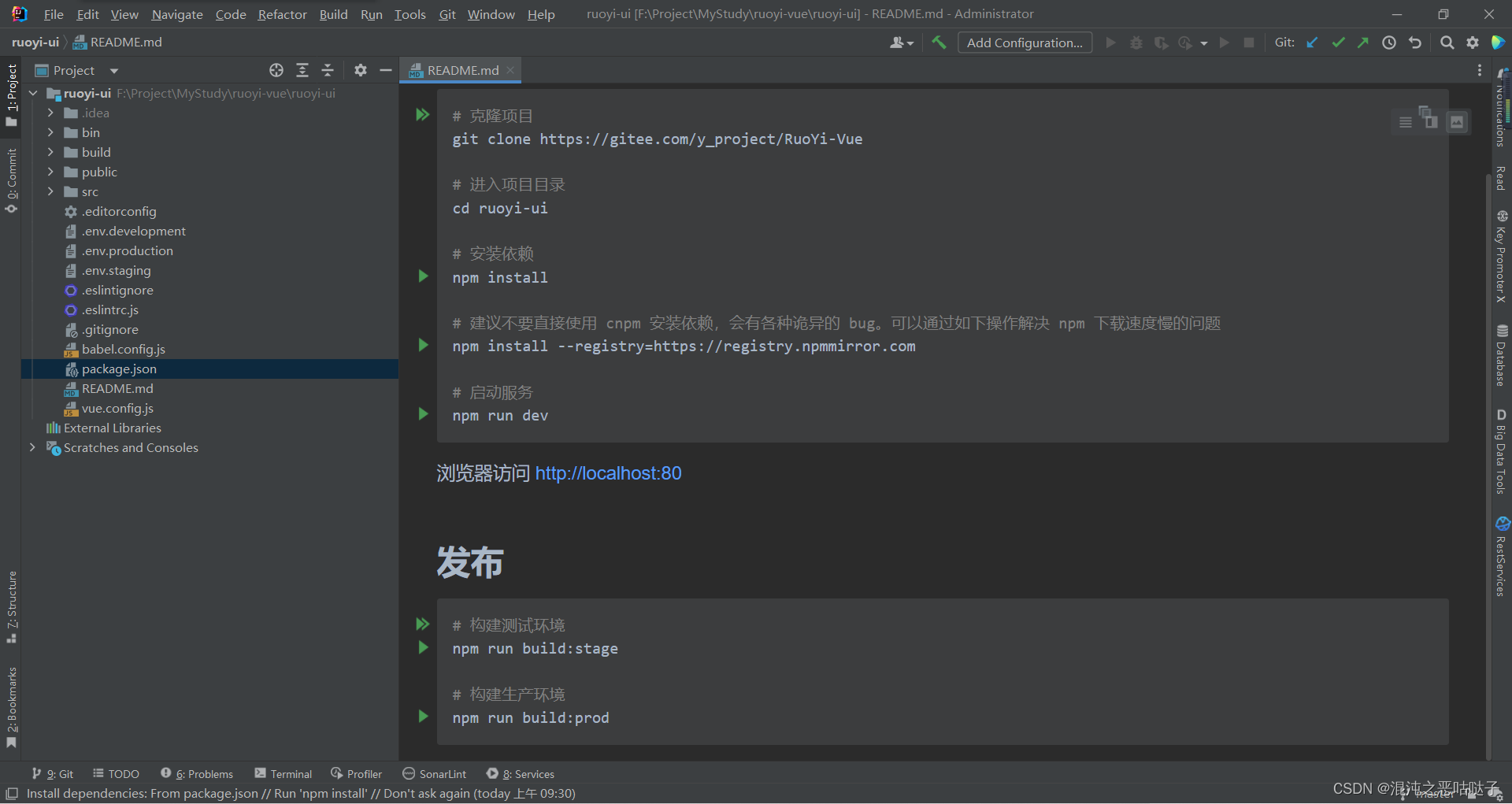The image size is (1512, 804).
Task: Open the Terminal tool window
Action: [x=283, y=774]
